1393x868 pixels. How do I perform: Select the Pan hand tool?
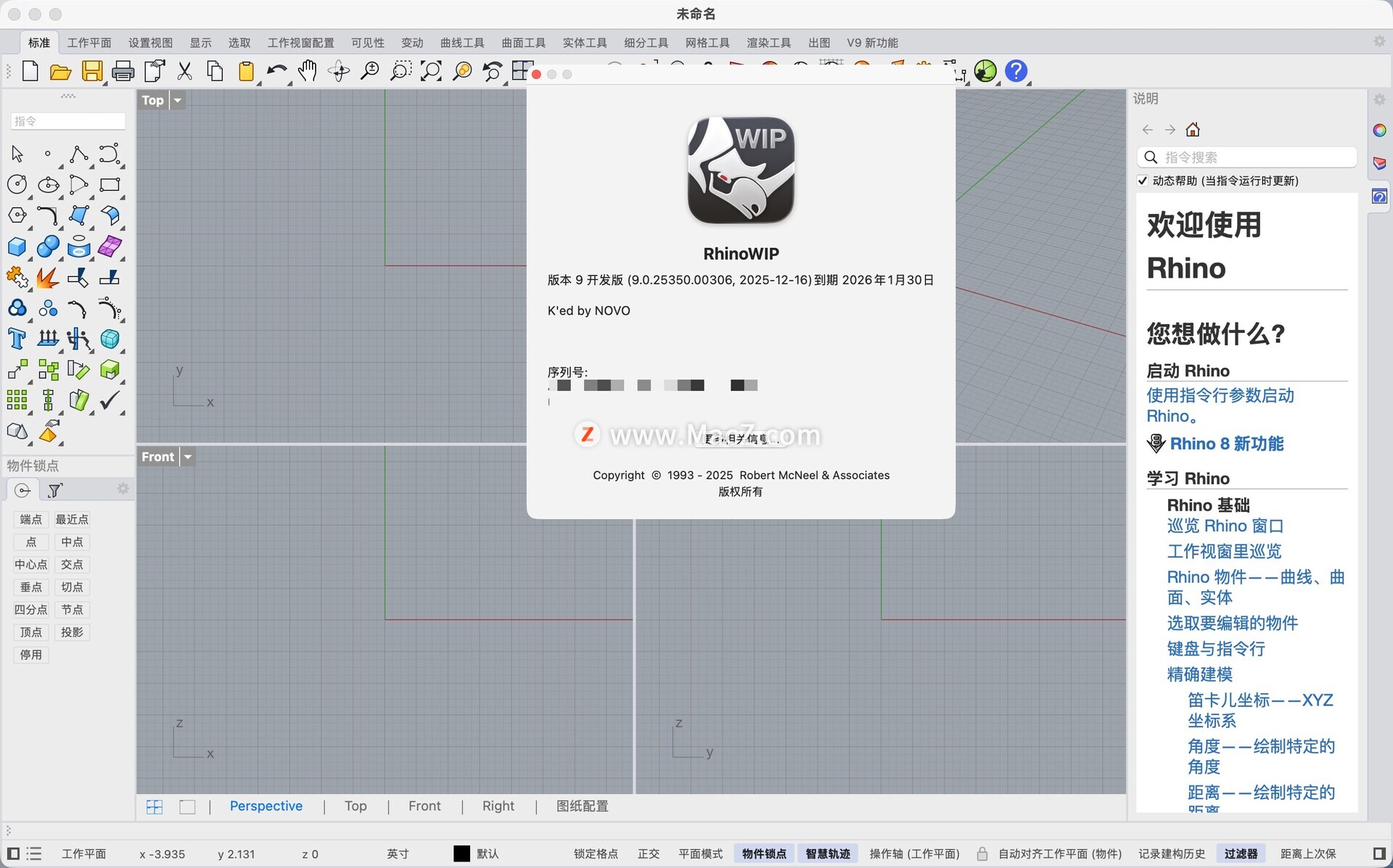coord(308,71)
